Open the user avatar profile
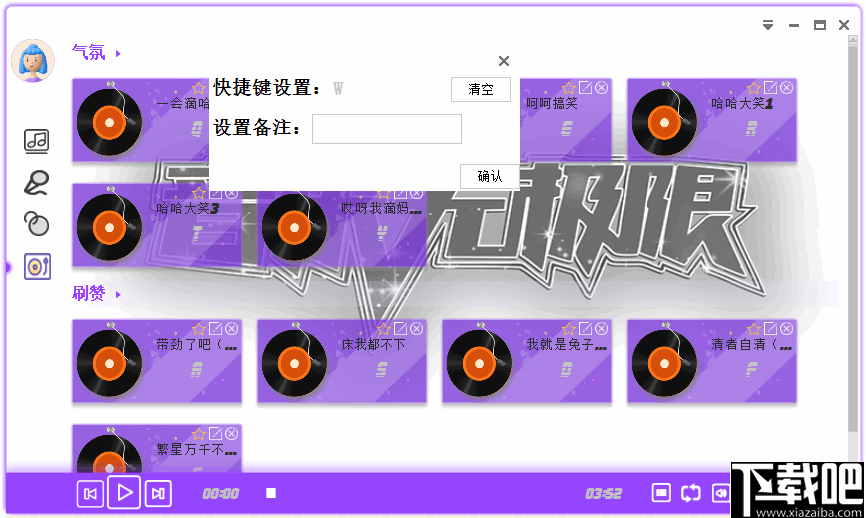This screenshot has height=518, width=866. point(33,61)
